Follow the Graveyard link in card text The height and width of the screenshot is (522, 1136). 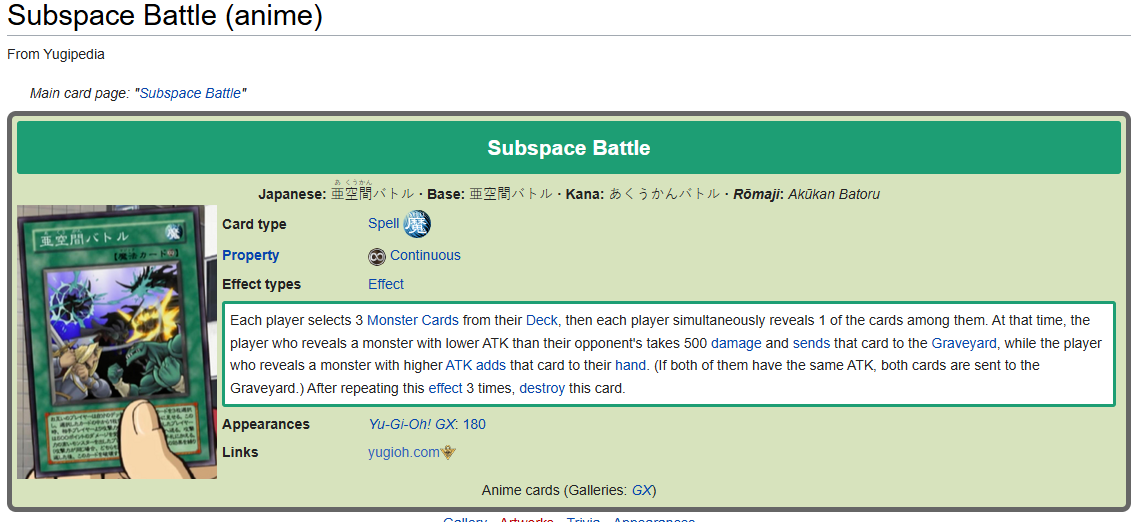tap(964, 343)
